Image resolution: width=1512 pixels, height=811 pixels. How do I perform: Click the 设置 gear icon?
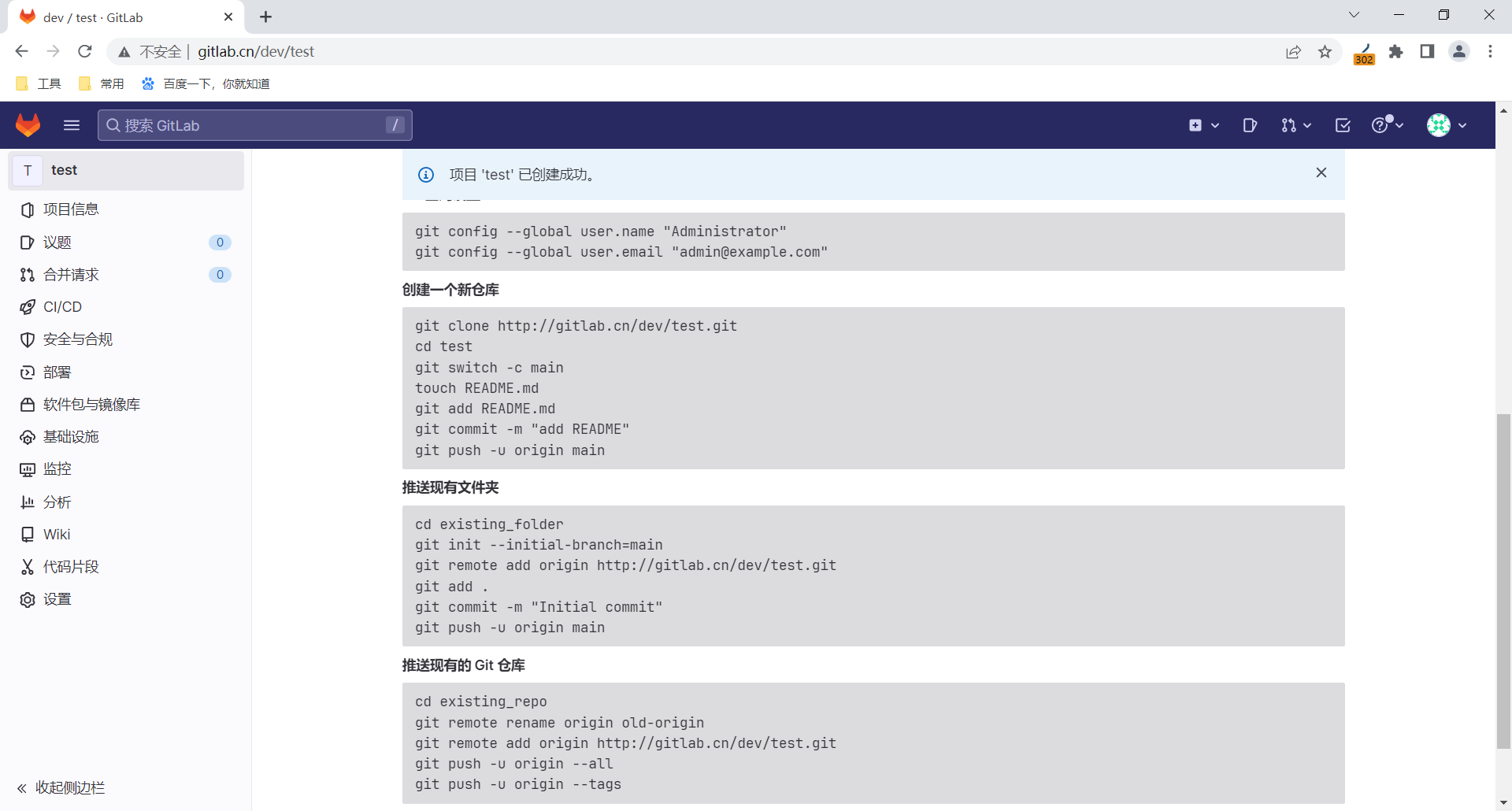(x=28, y=600)
